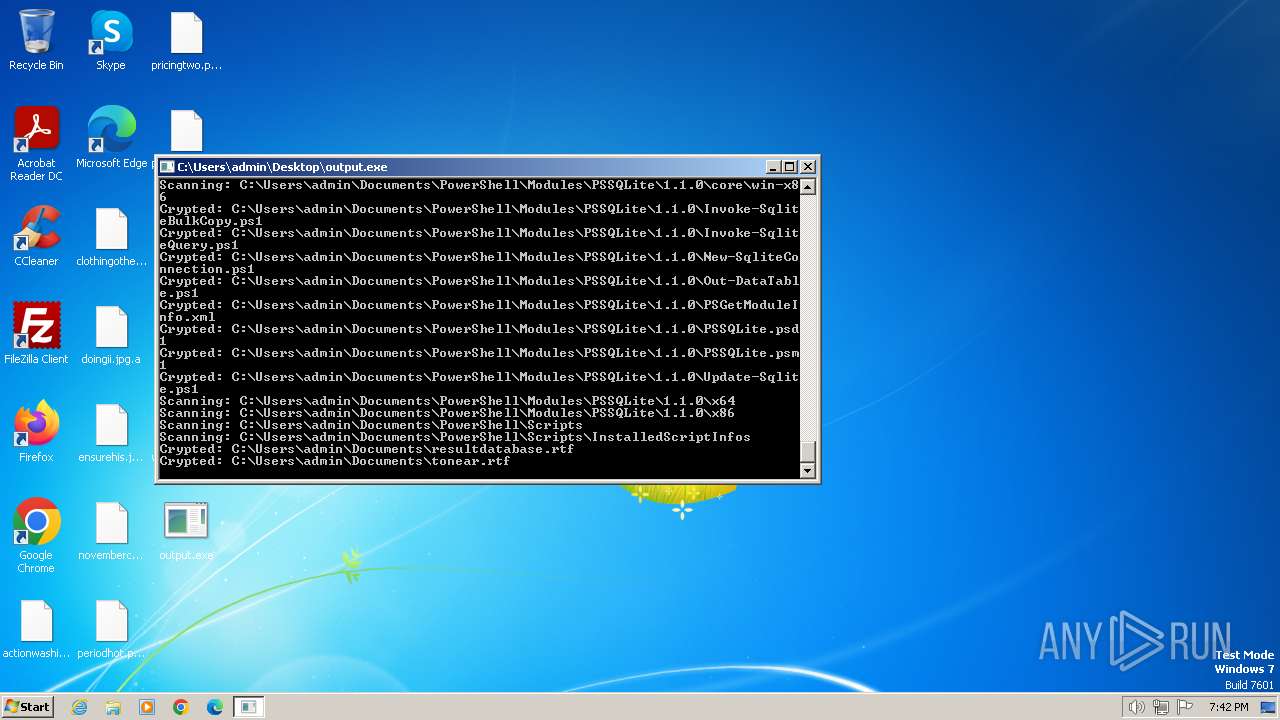Open the volume control in system tray
This screenshot has width=1280, height=720.
[1137, 707]
